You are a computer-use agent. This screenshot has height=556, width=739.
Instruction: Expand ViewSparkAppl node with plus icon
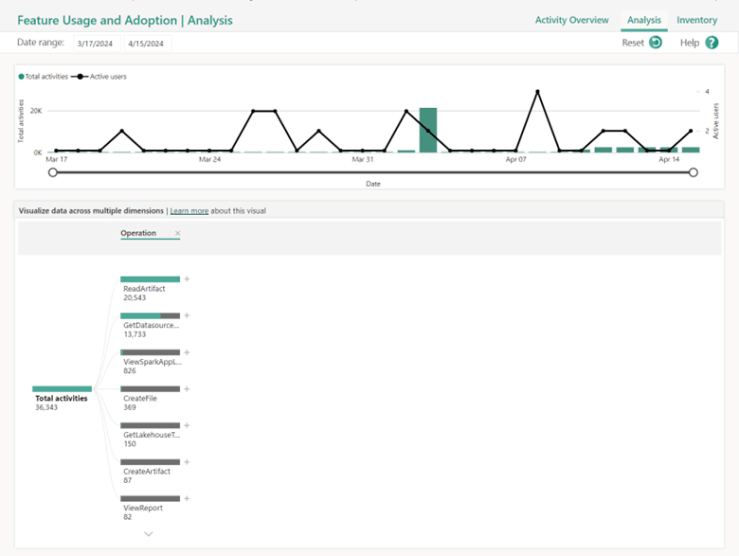click(187, 352)
